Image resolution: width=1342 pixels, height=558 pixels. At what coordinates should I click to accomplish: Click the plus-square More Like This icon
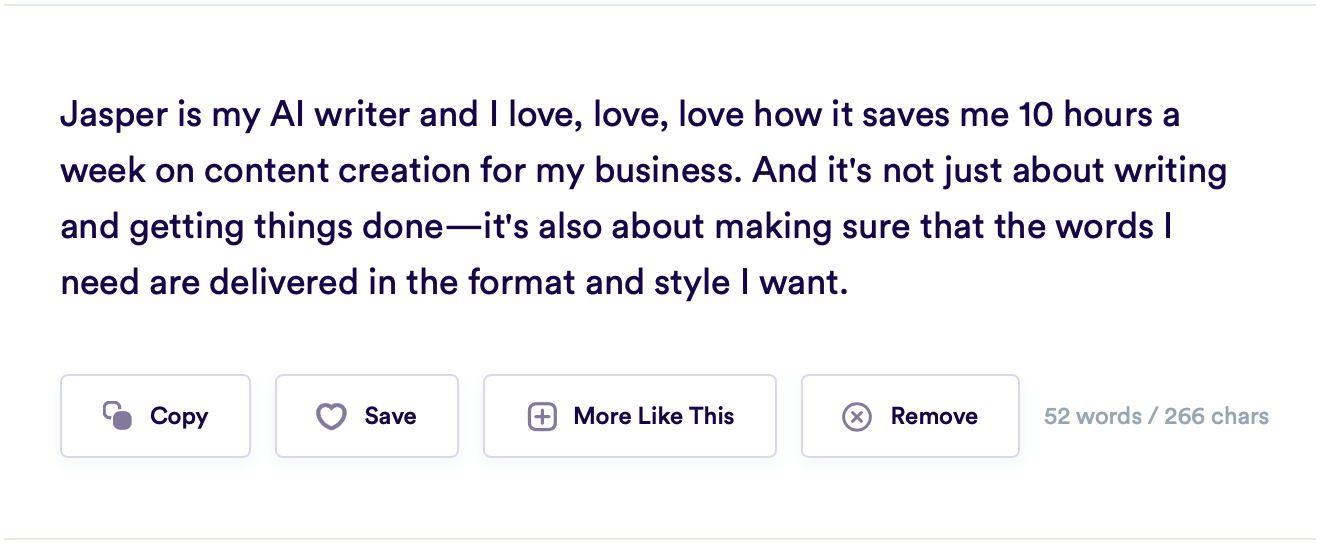click(x=542, y=416)
